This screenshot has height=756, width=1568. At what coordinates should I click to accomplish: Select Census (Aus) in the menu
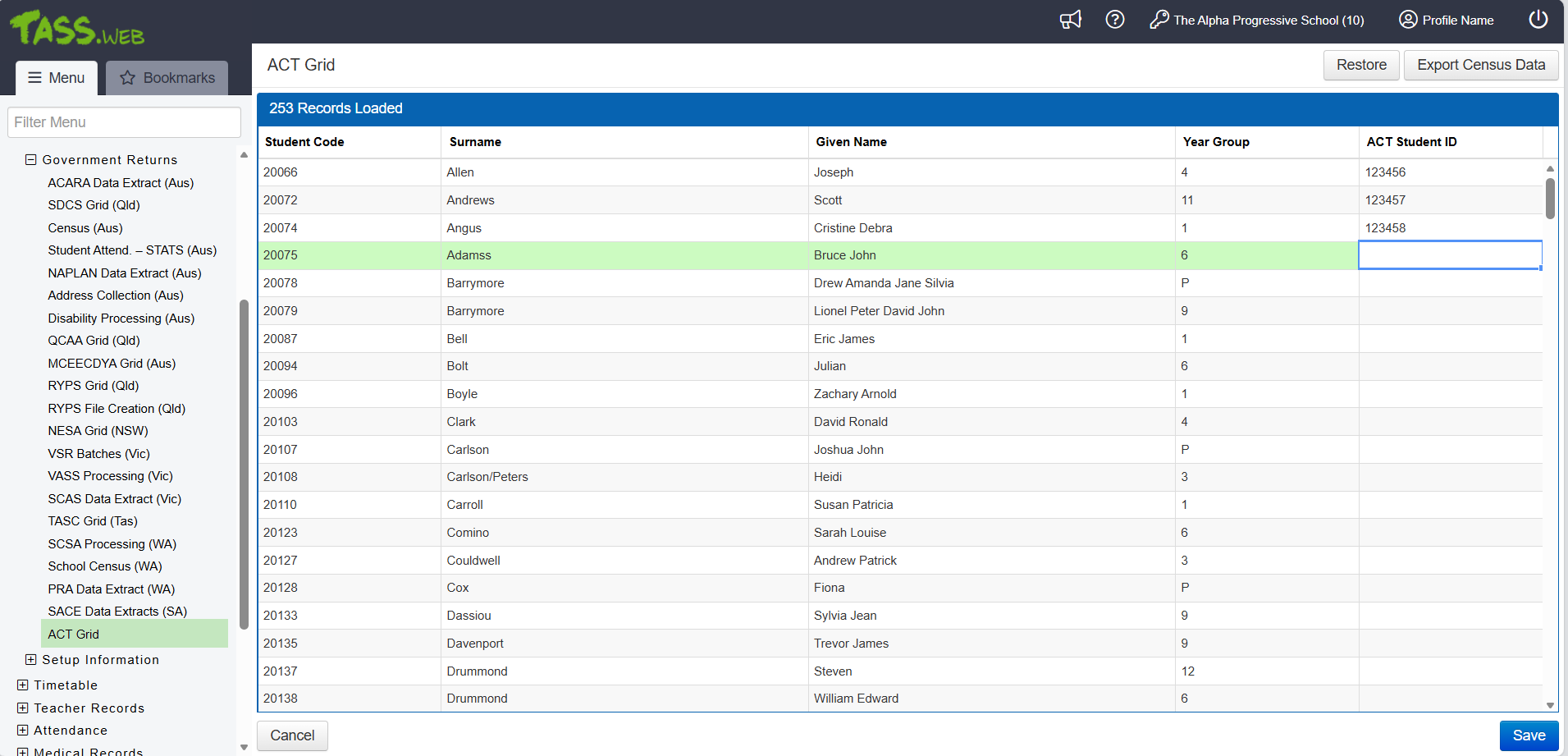[x=85, y=228]
